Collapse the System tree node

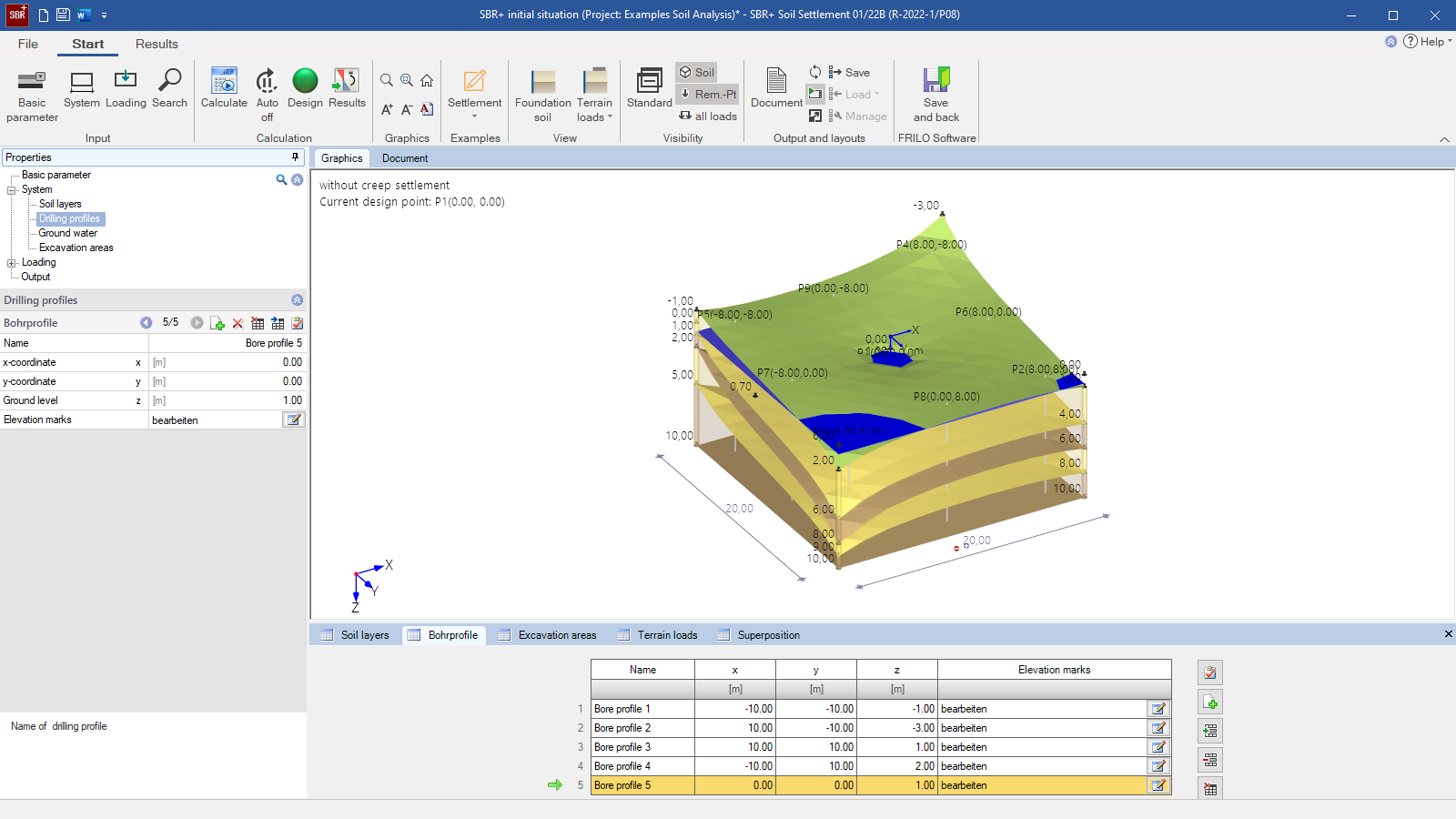(12, 190)
